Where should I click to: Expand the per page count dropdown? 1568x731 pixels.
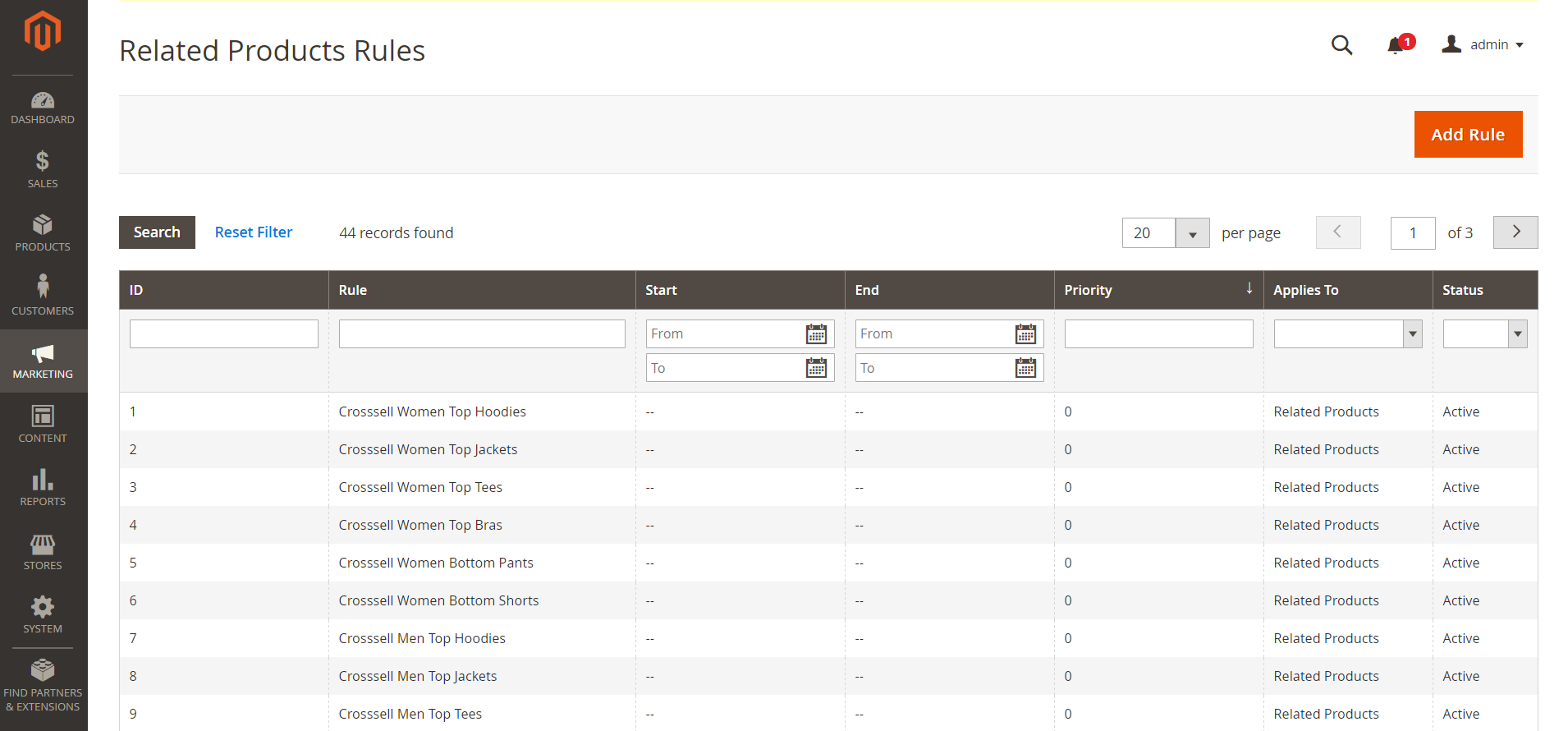[1192, 233]
